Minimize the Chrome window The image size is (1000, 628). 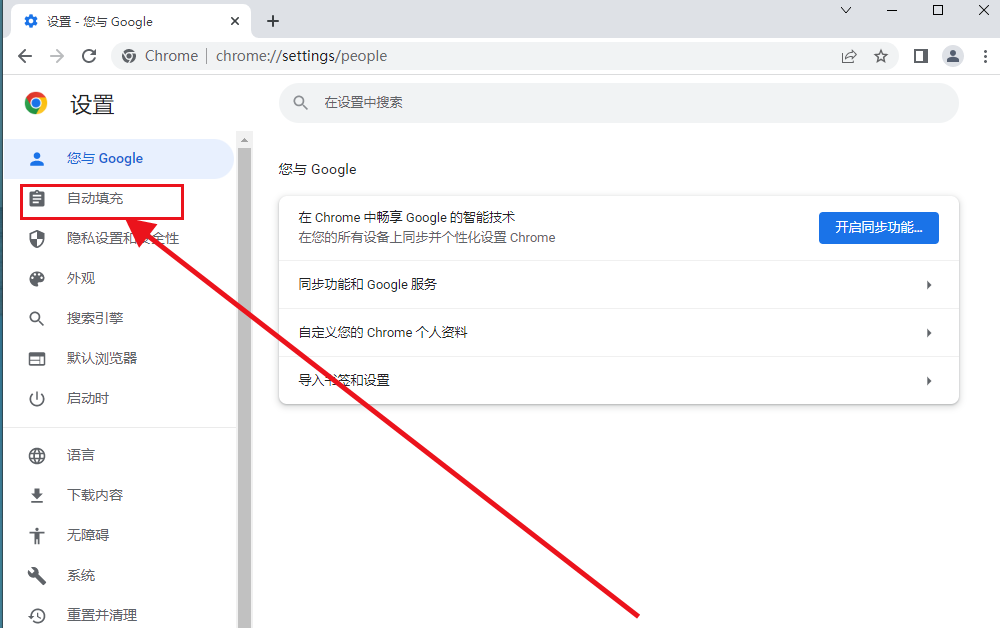[892, 10]
